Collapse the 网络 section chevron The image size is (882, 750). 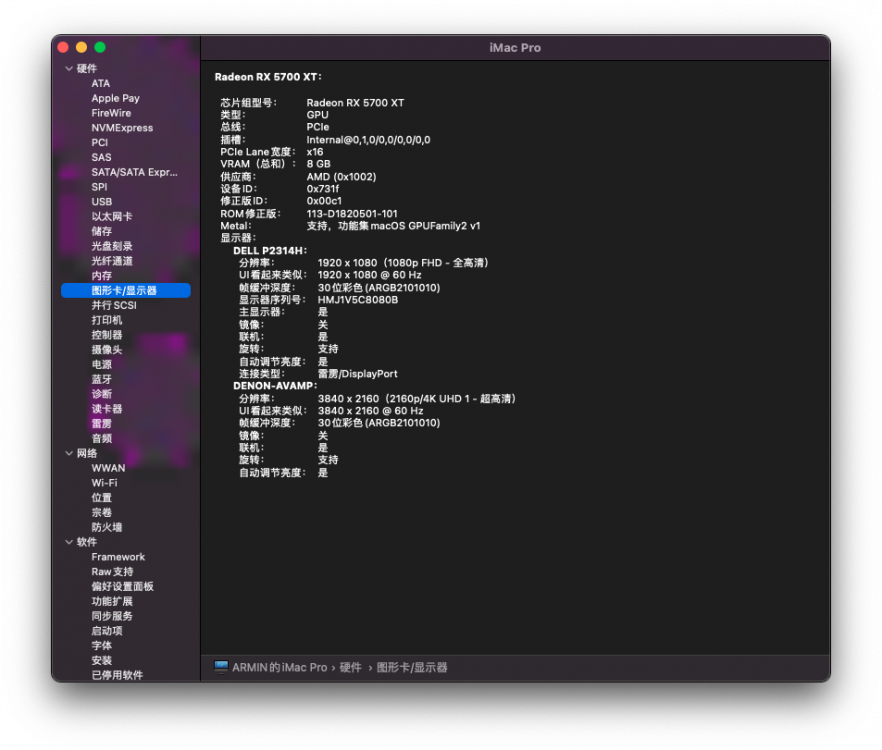[69, 453]
